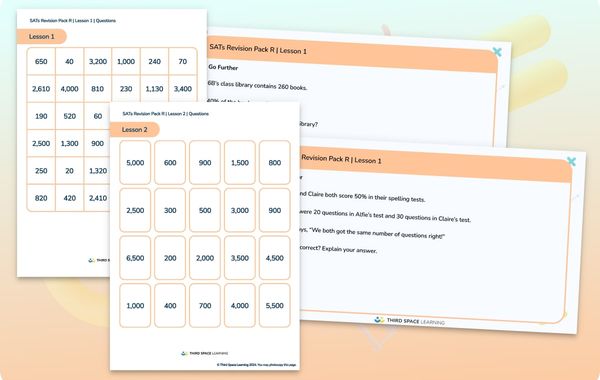The width and height of the screenshot is (600, 380).
Task: Select the Lesson 1 label pill
Action: (42, 36)
